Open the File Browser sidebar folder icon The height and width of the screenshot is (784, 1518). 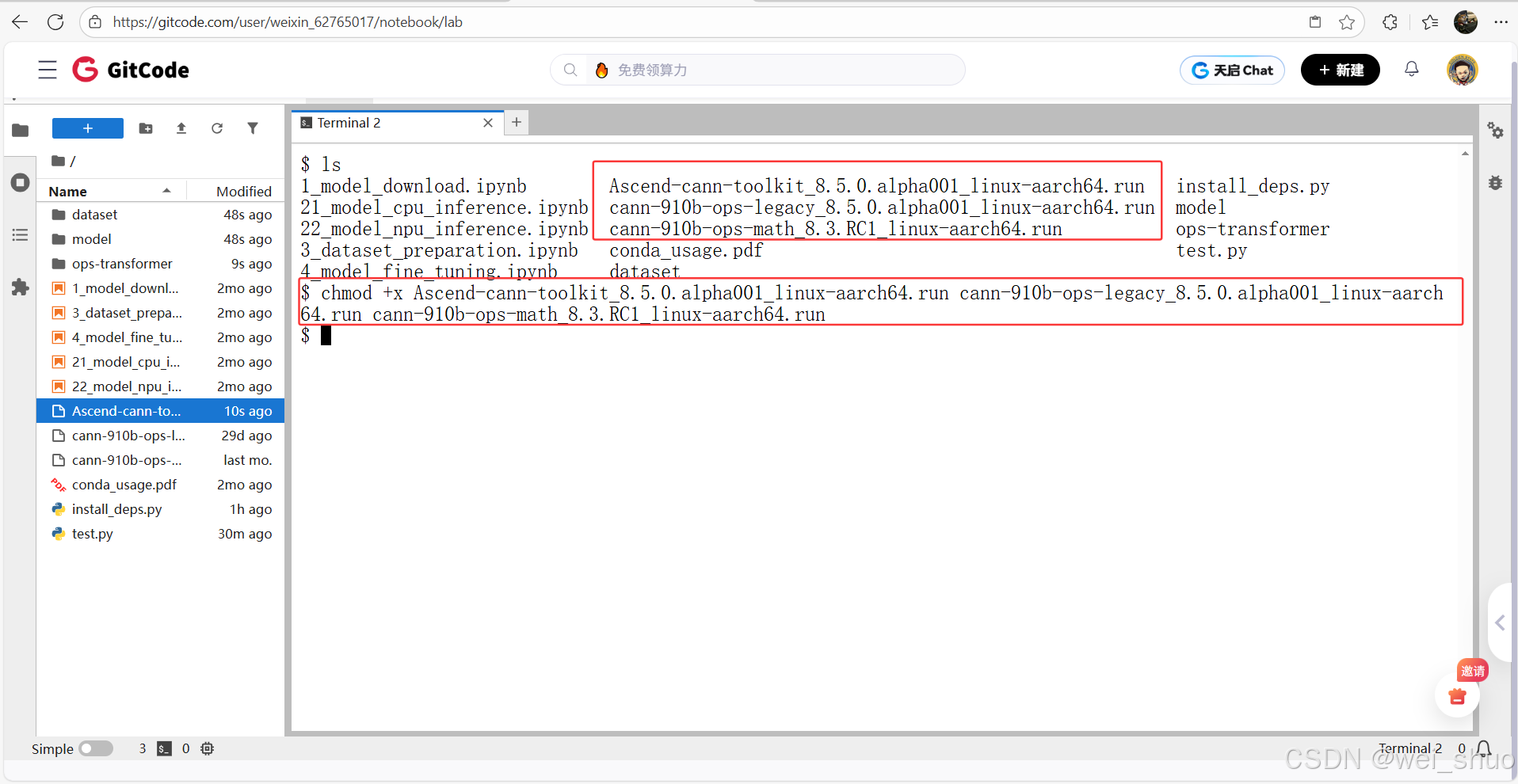(21, 130)
